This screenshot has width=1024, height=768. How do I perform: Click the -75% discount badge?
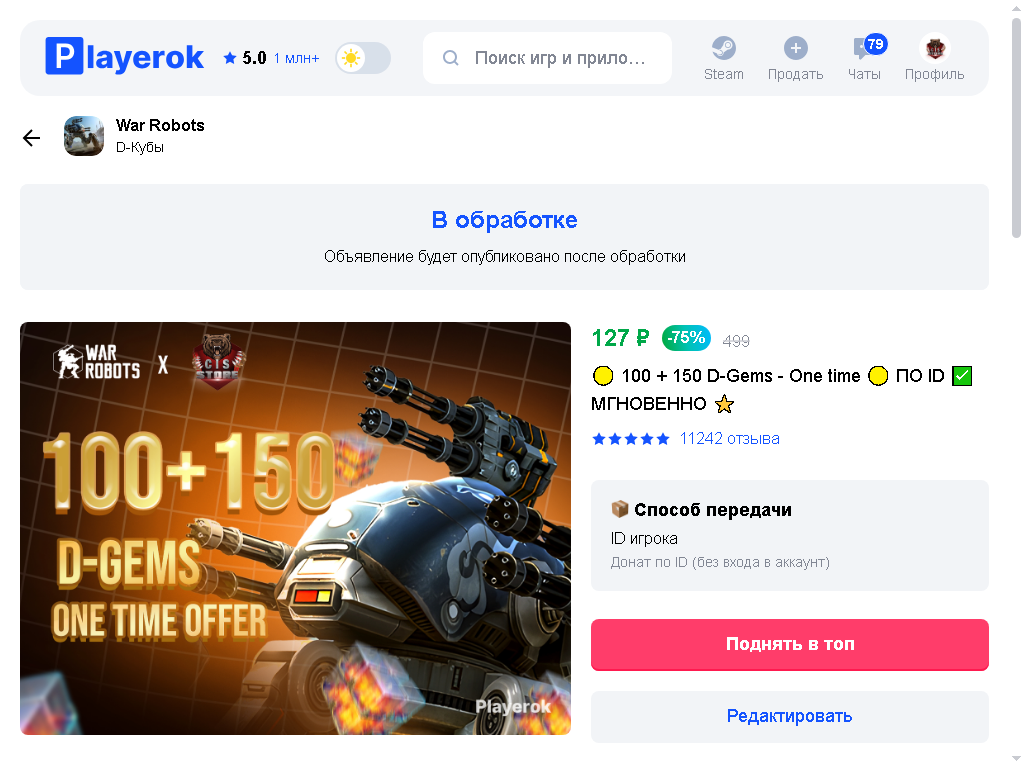click(686, 338)
